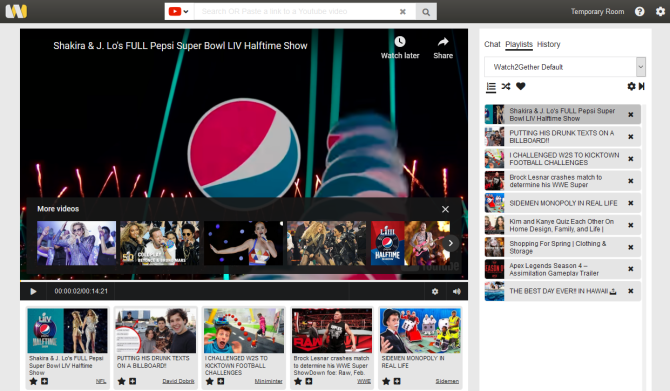This screenshot has width=670, height=391.
Task: Select Shakira & J. Lo playlist entry
Action: pos(562,115)
